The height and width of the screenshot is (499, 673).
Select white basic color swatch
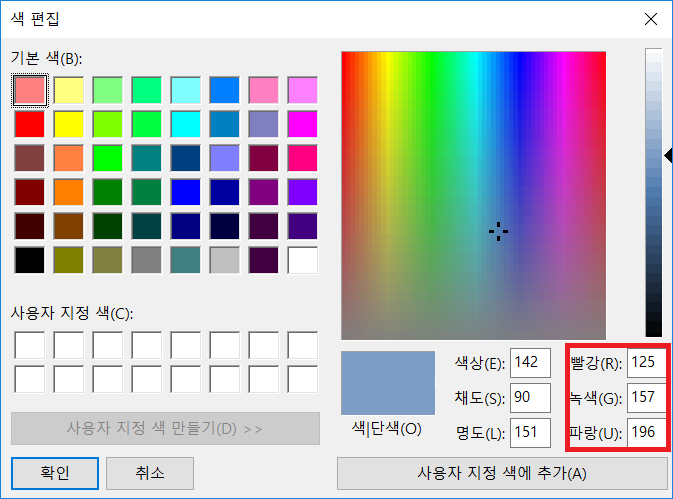[x=303, y=260]
